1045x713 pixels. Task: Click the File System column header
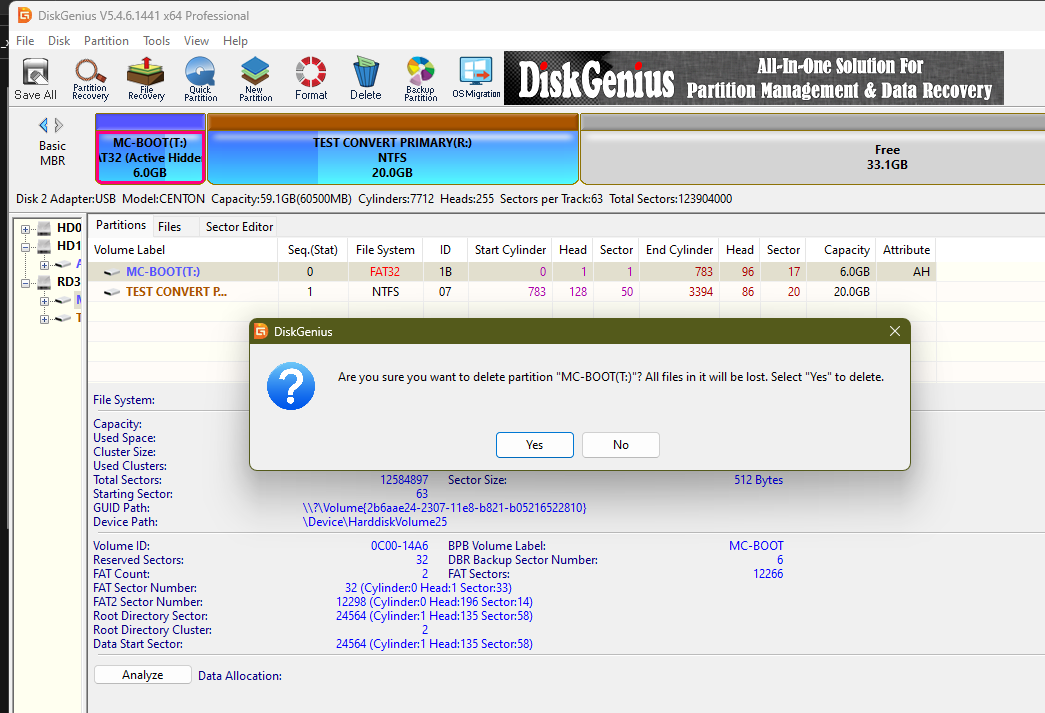point(385,250)
